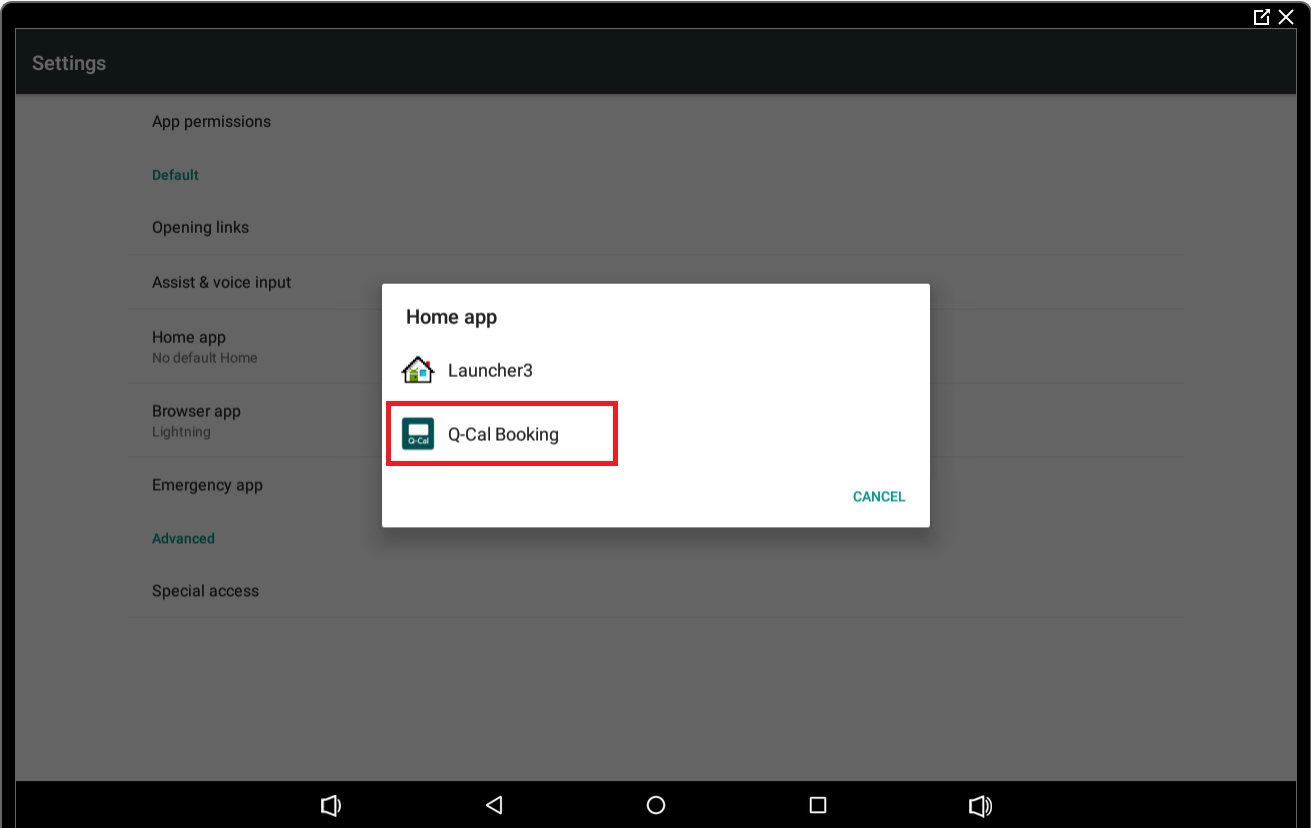Click the Advanced section header

click(x=183, y=538)
